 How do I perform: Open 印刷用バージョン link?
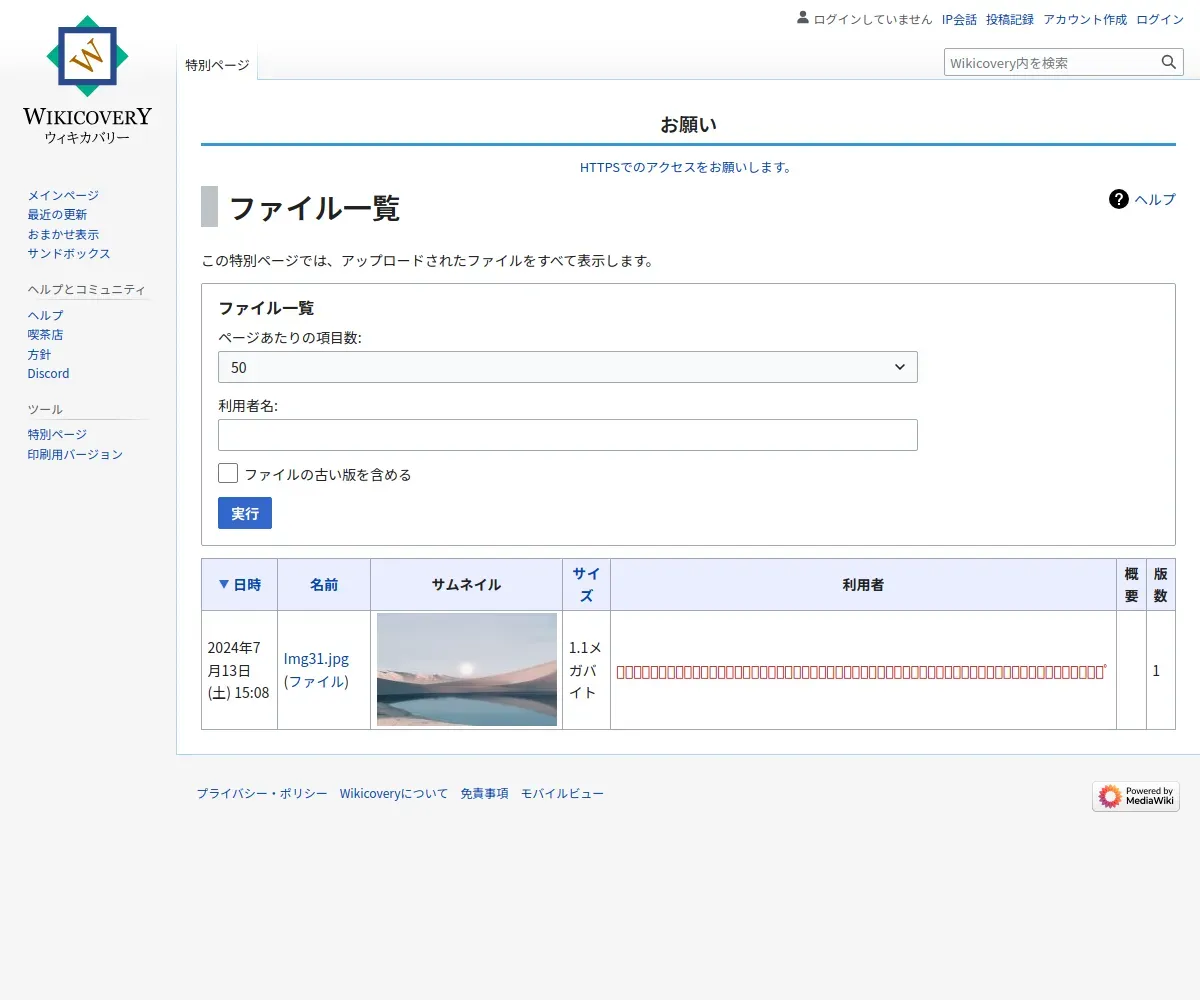tap(75, 454)
